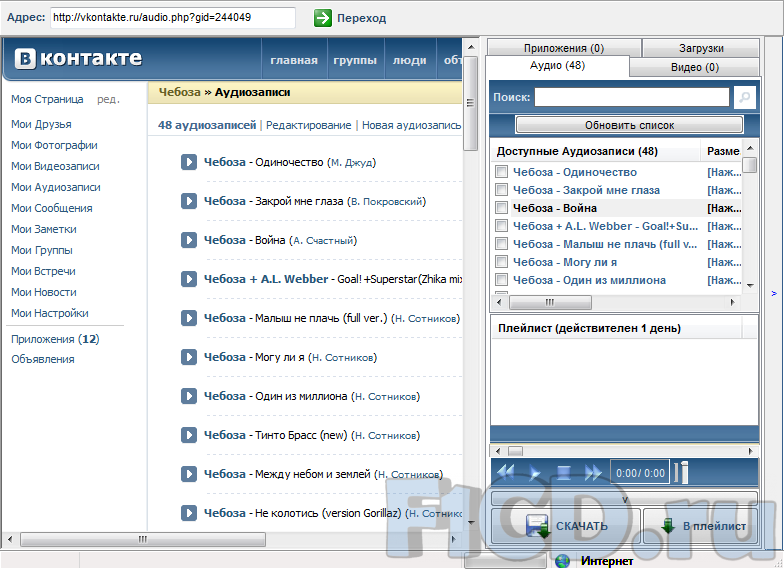Click the Обновить список button
Viewport: 784px width, 569px height.
click(x=630, y=125)
